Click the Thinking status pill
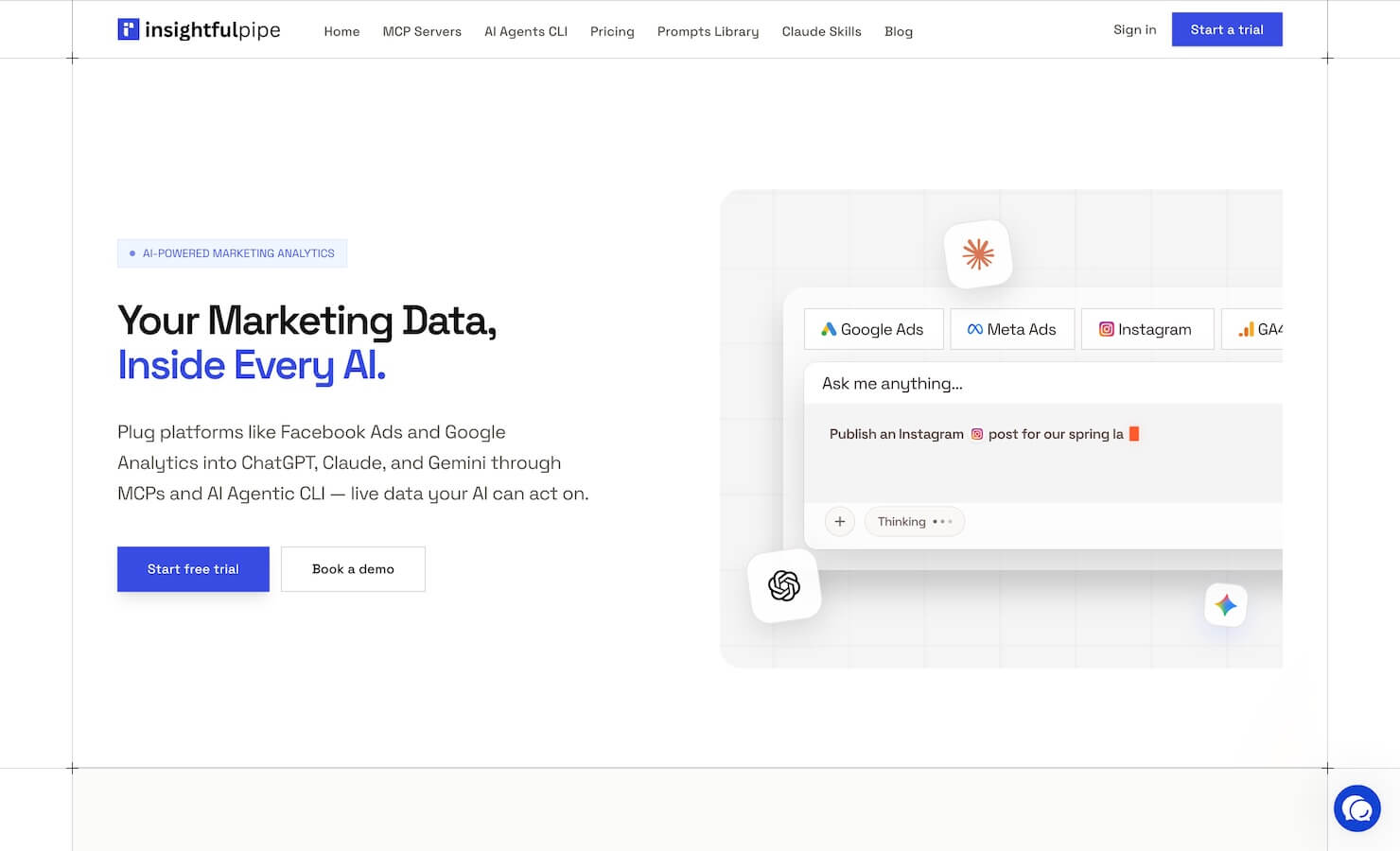Image resolution: width=1400 pixels, height=851 pixels. [x=914, y=522]
